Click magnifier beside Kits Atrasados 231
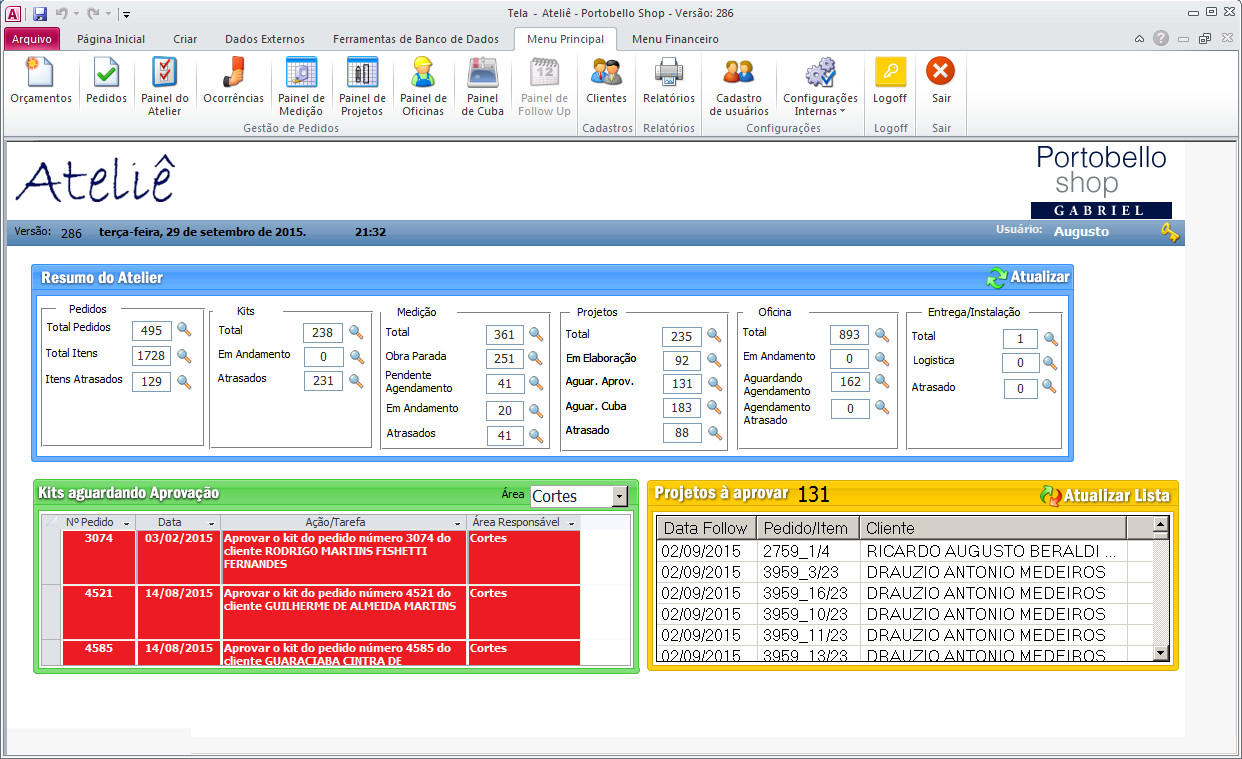 tap(356, 380)
